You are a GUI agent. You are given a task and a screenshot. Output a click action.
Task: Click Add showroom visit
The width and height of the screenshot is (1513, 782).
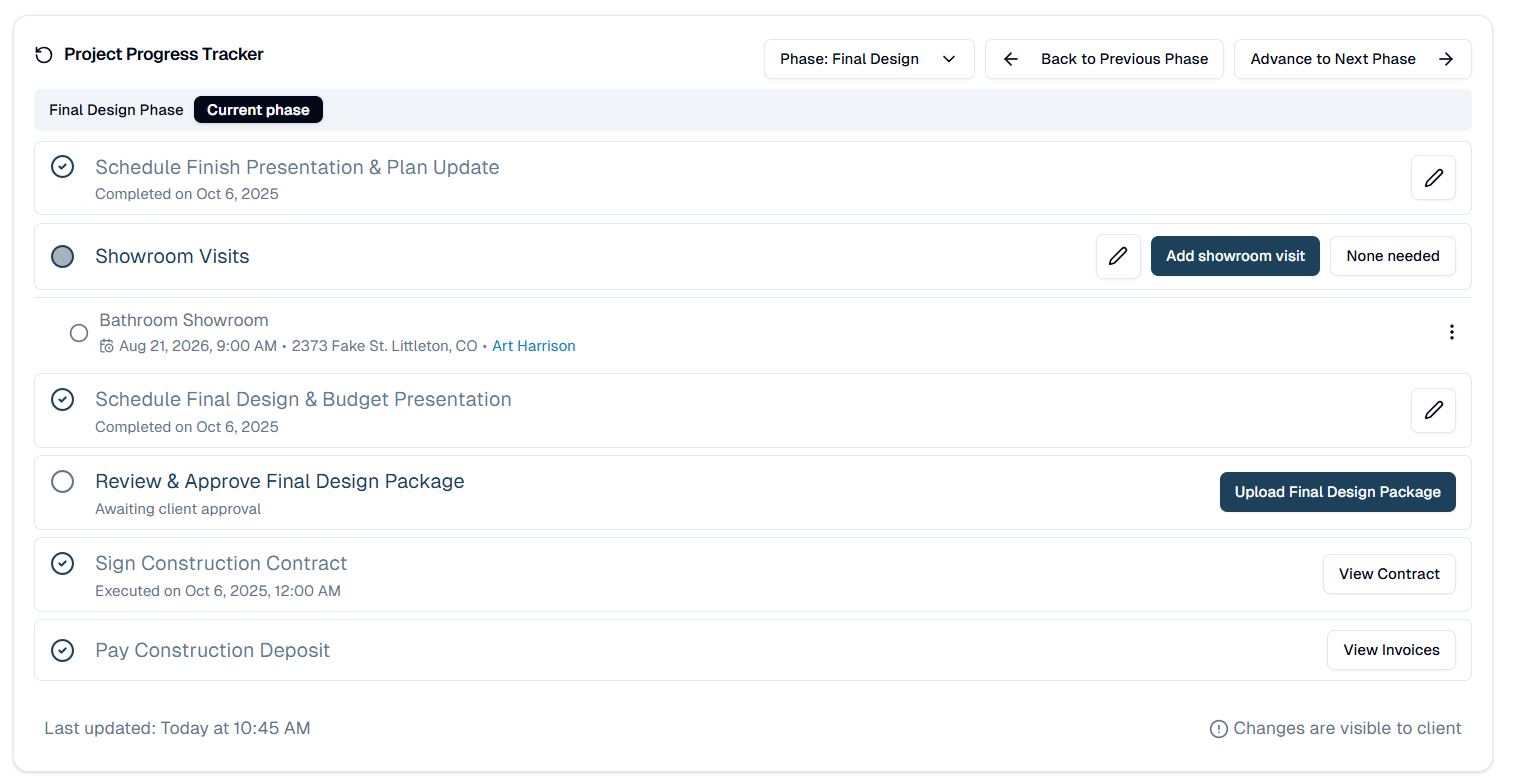tap(1235, 256)
